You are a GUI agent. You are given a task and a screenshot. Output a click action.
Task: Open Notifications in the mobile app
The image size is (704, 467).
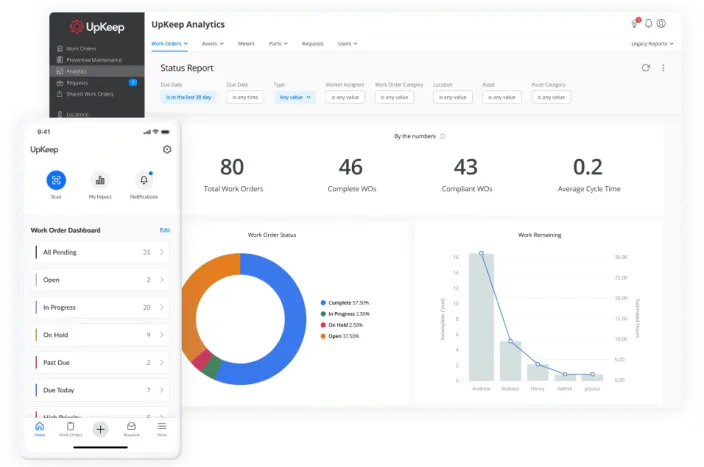[144, 180]
